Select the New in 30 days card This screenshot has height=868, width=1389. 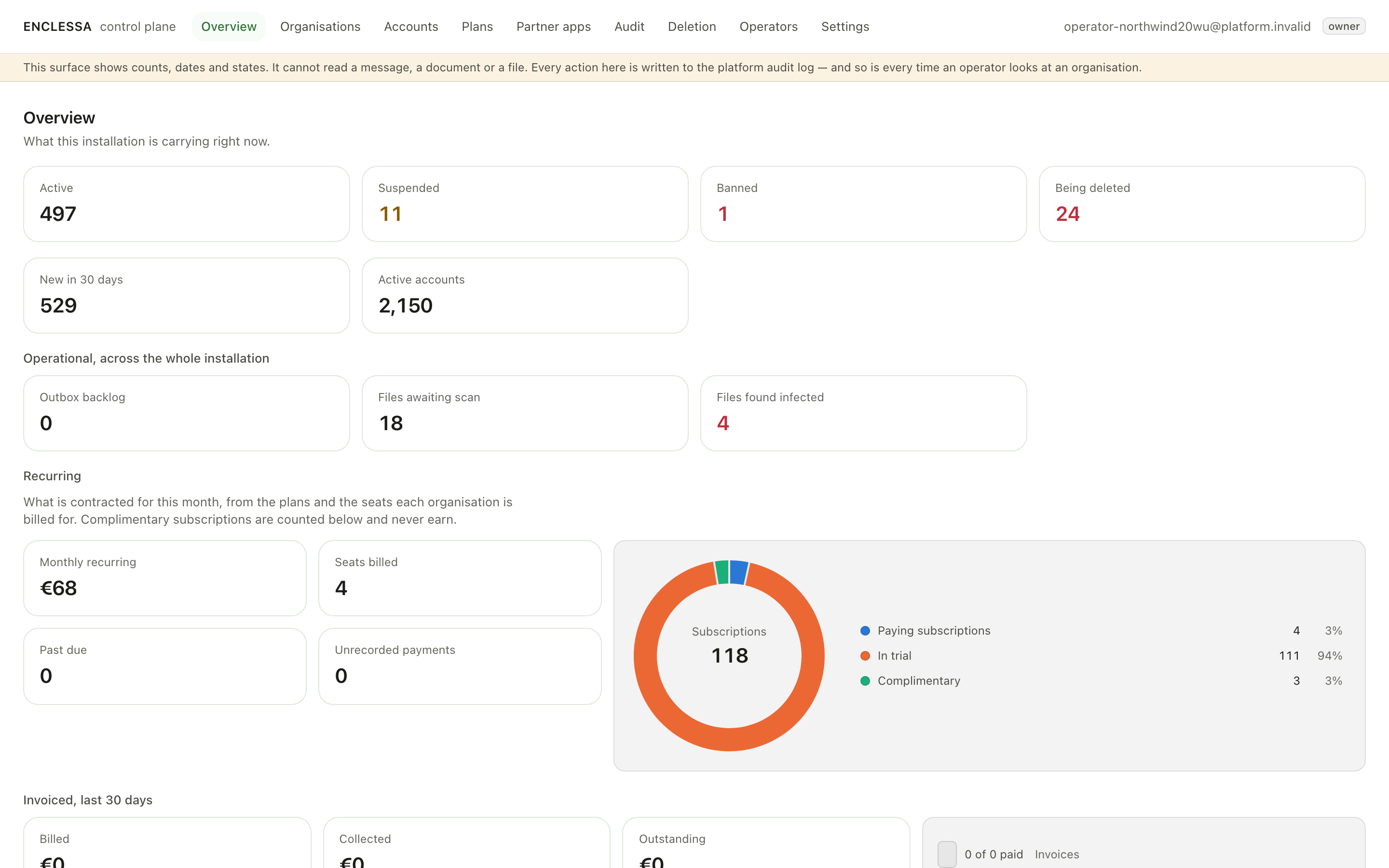(187, 296)
